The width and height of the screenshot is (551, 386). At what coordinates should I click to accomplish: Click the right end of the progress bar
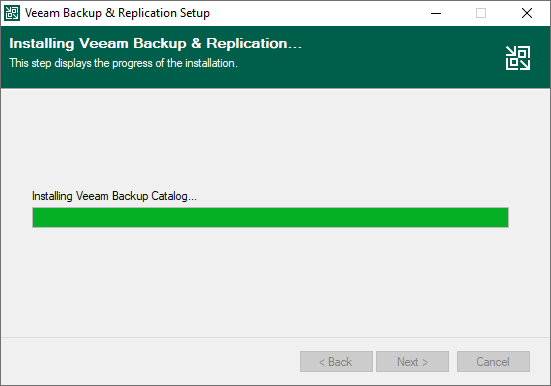[x=503, y=217]
